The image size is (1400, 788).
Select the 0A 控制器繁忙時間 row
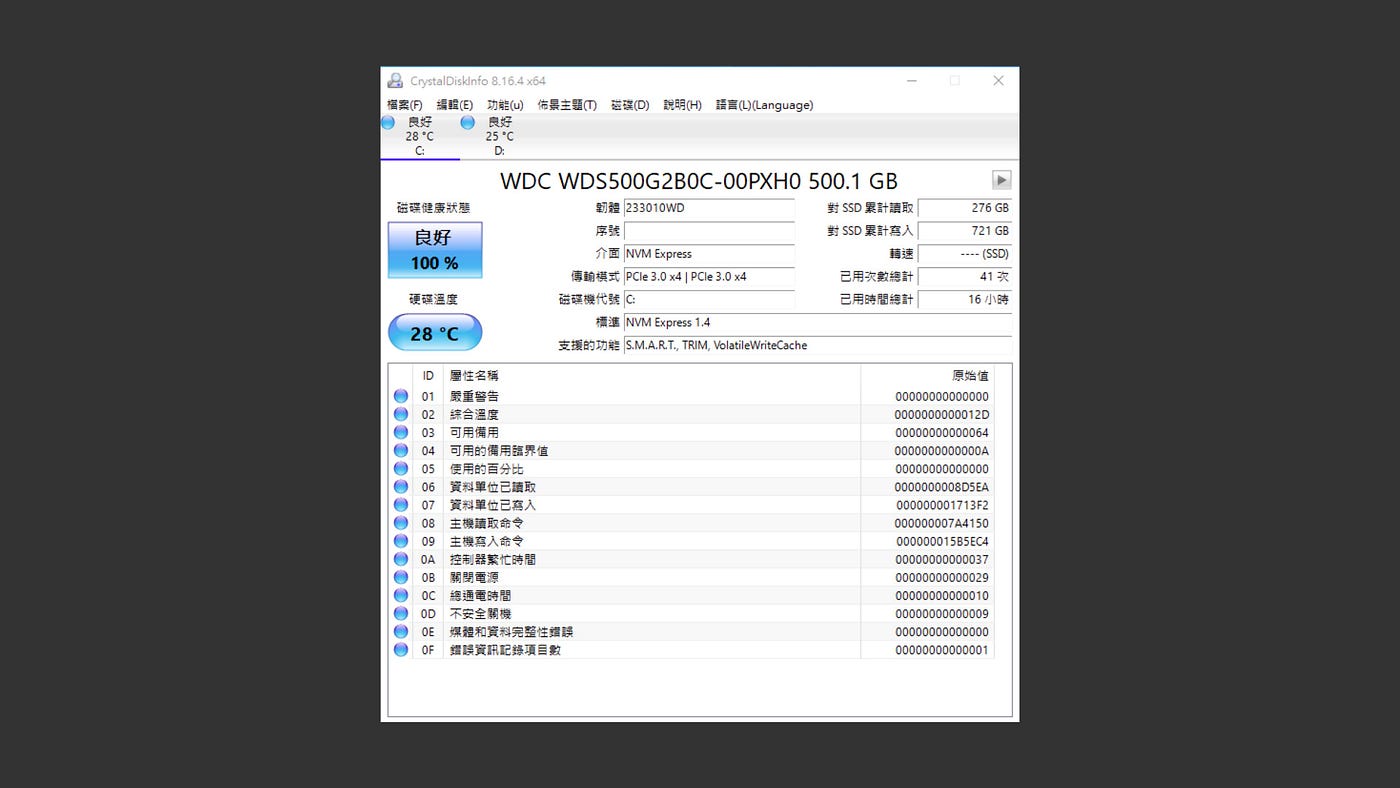point(691,560)
